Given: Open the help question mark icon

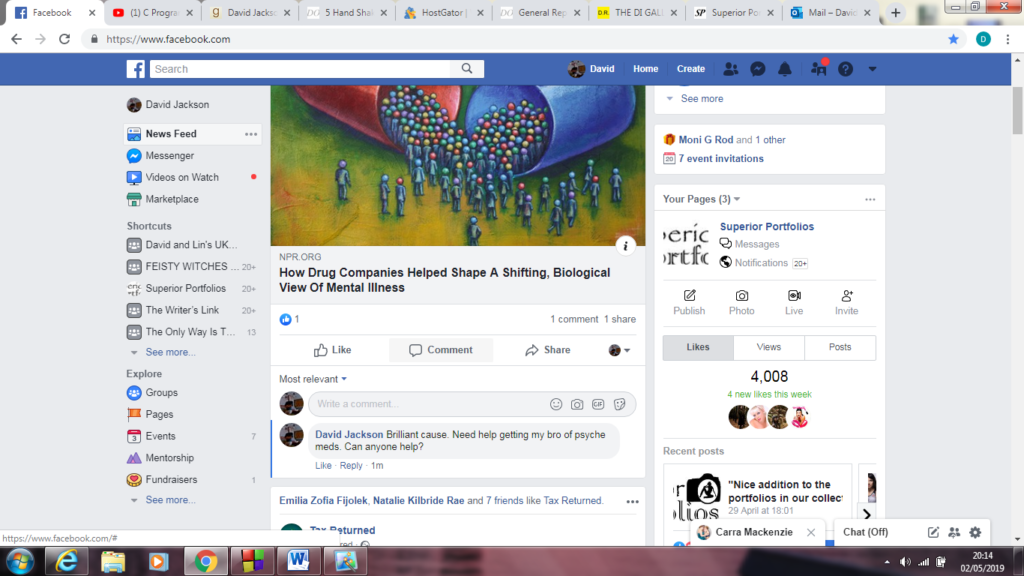Looking at the screenshot, I should (846, 69).
